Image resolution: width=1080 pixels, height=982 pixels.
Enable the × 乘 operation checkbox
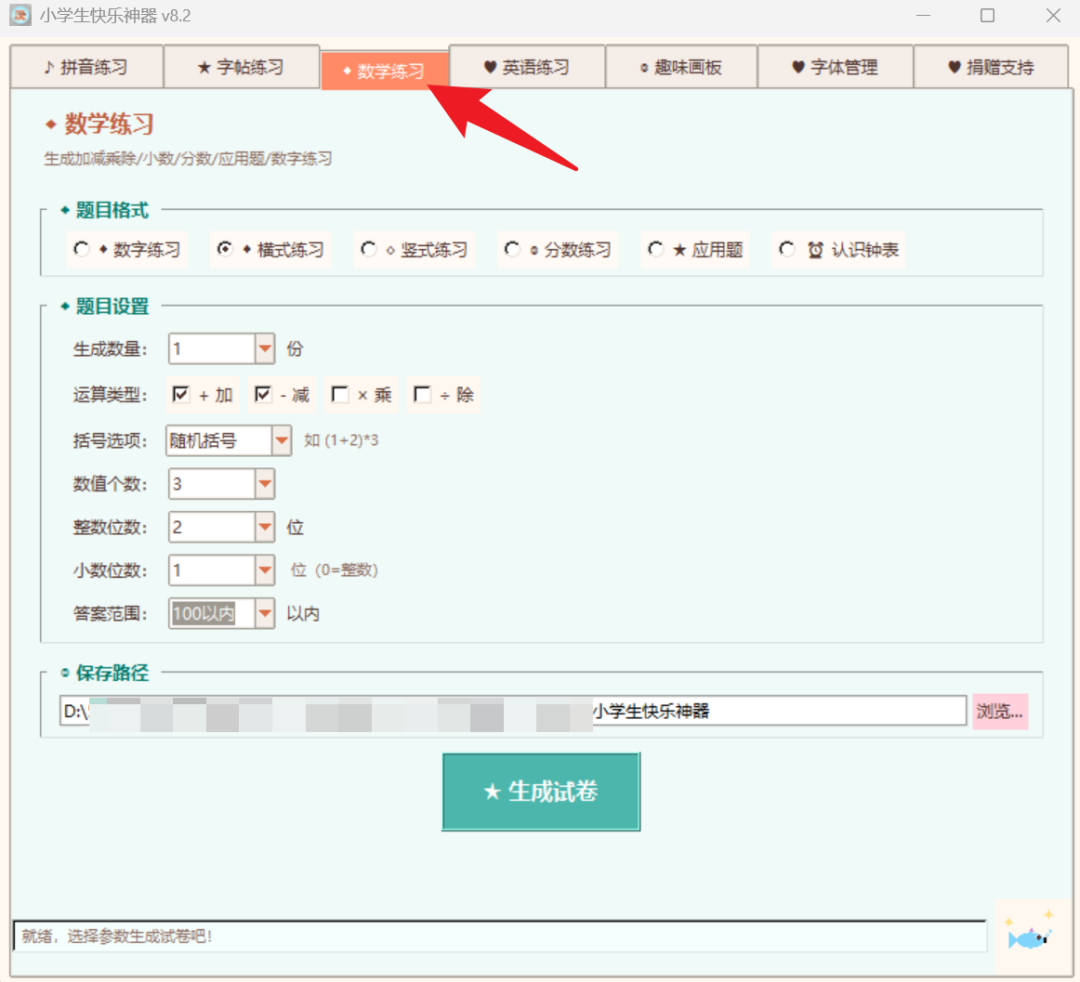(340, 394)
